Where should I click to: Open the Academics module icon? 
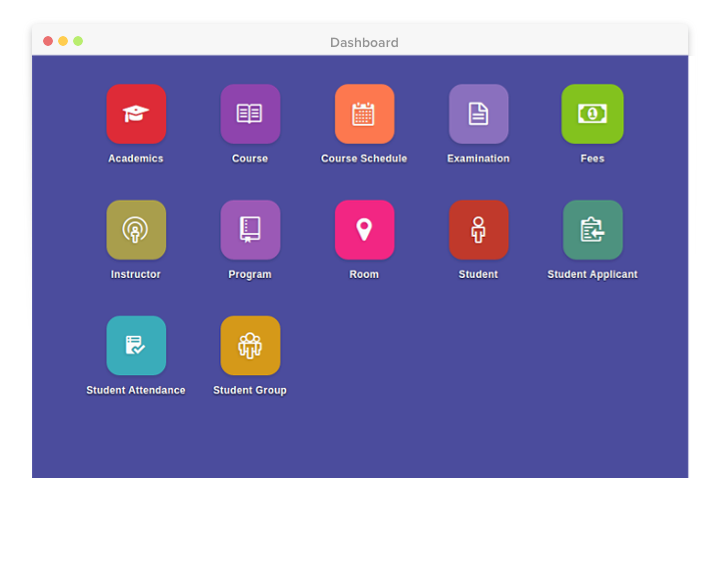136,114
